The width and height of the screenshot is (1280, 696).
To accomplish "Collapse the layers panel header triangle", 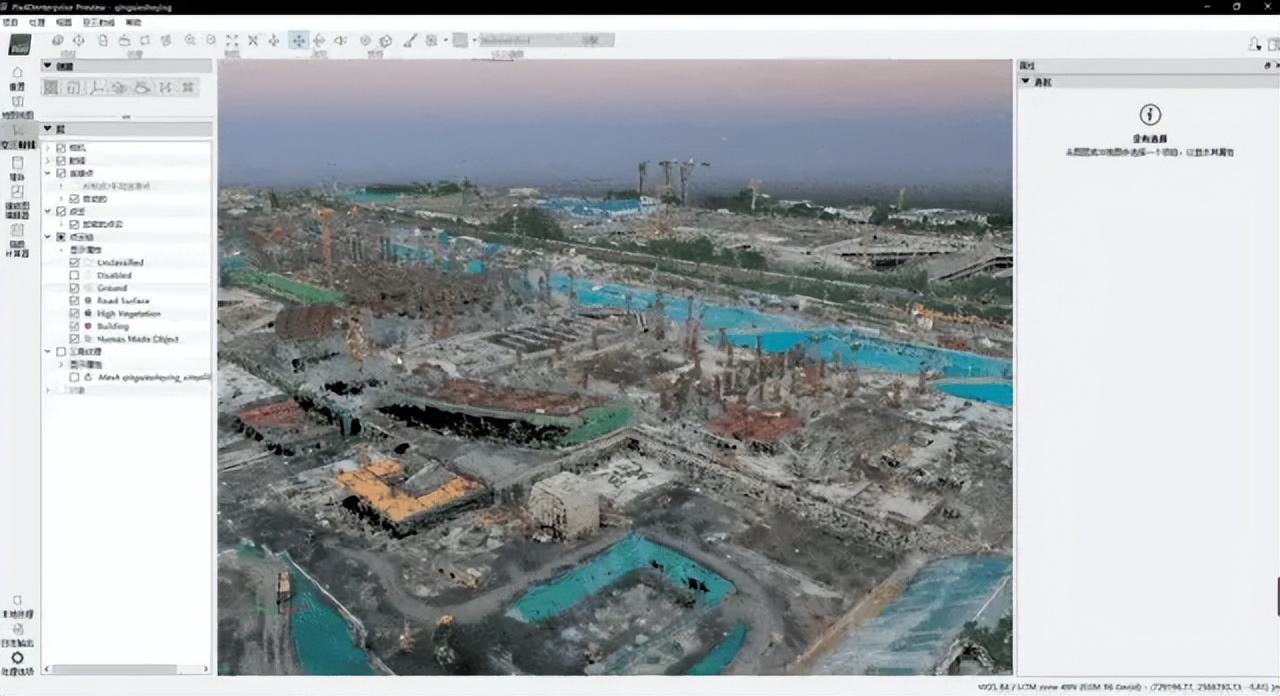I will pos(48,129).
